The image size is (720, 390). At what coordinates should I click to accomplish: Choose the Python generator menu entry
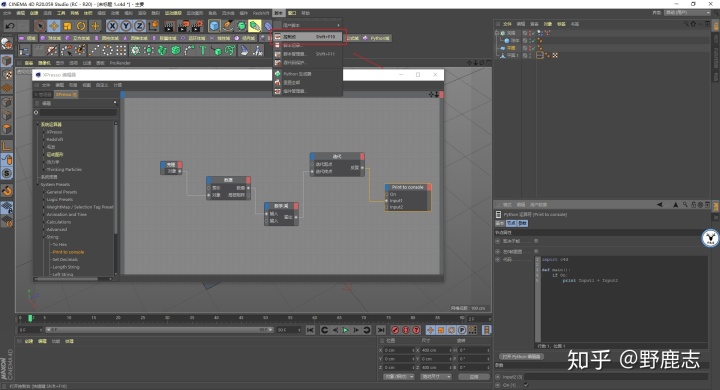pyautogui.click(x=308, y=73)
